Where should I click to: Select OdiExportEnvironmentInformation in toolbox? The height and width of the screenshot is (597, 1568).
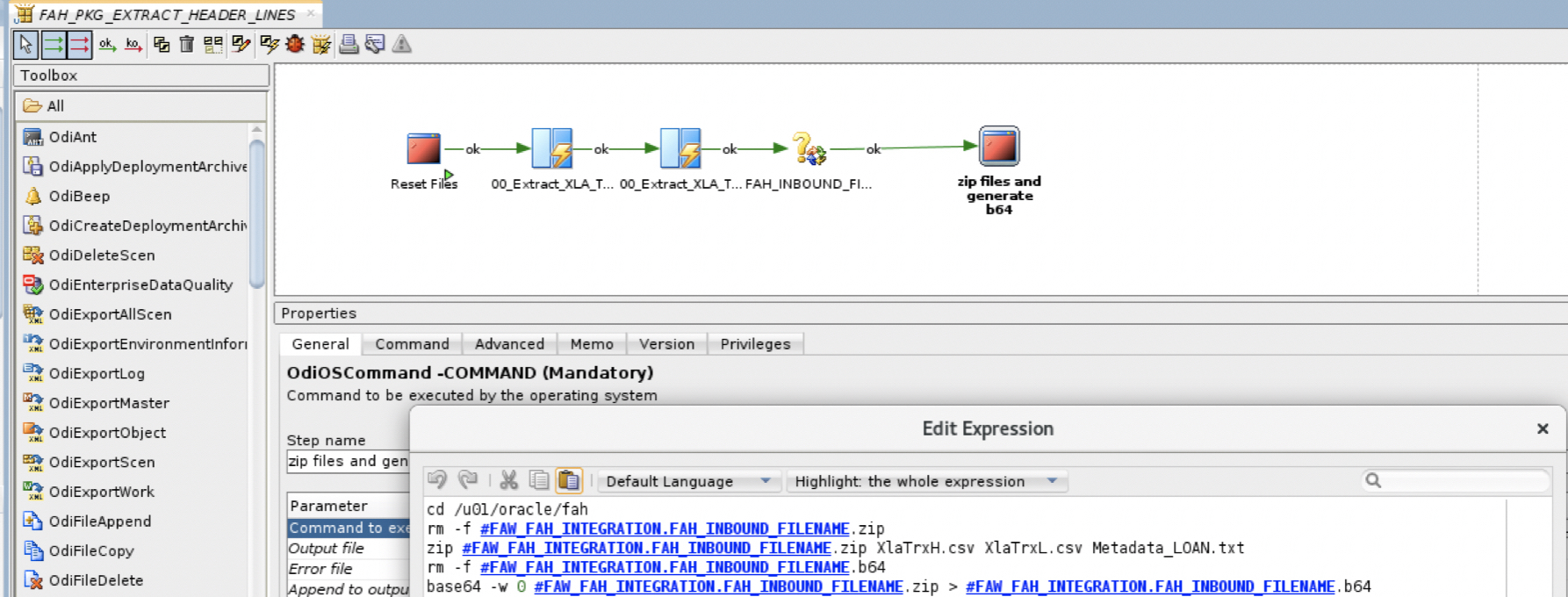tap(135, 344)
